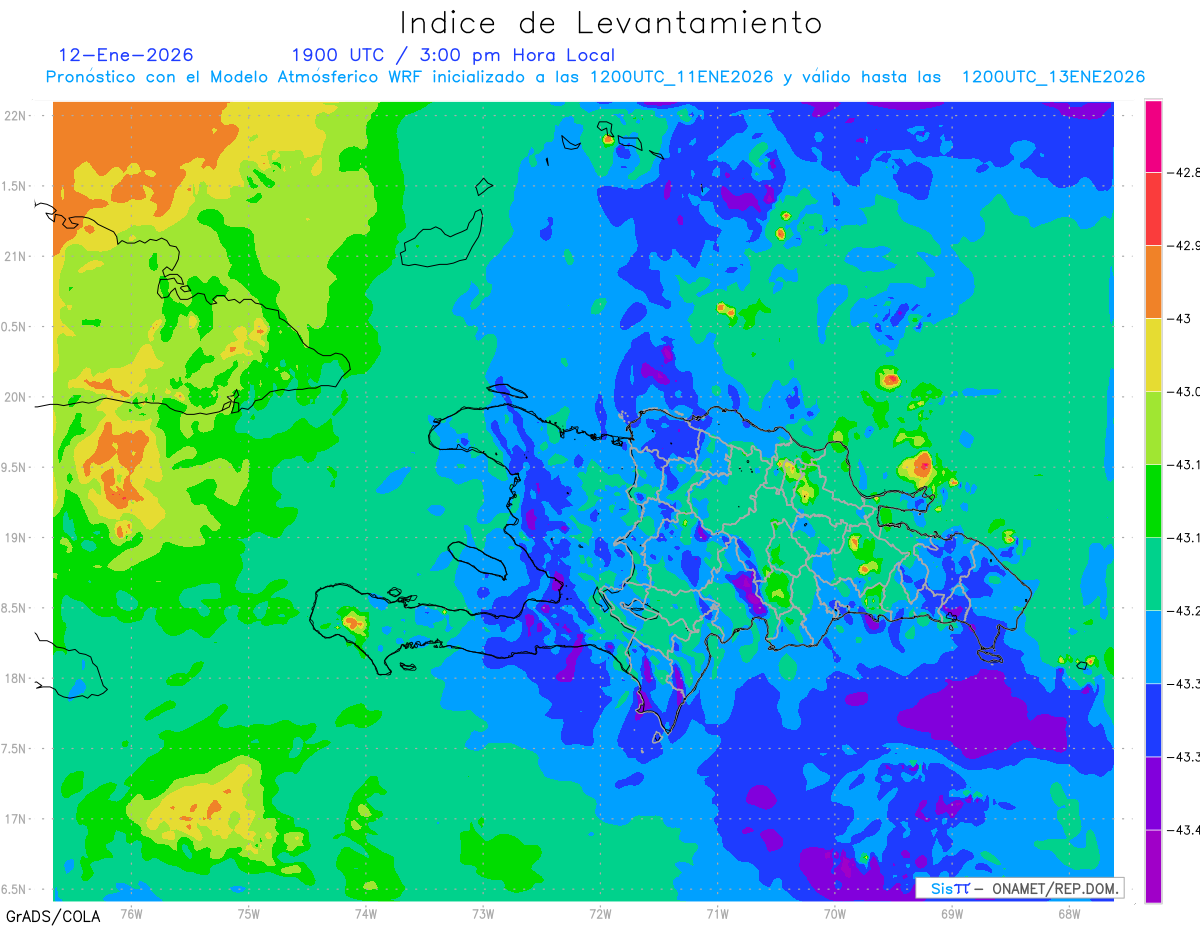Select the bright green swatch in the color bar
The width and height of the screenshot is (1200, 927).
1153,501
